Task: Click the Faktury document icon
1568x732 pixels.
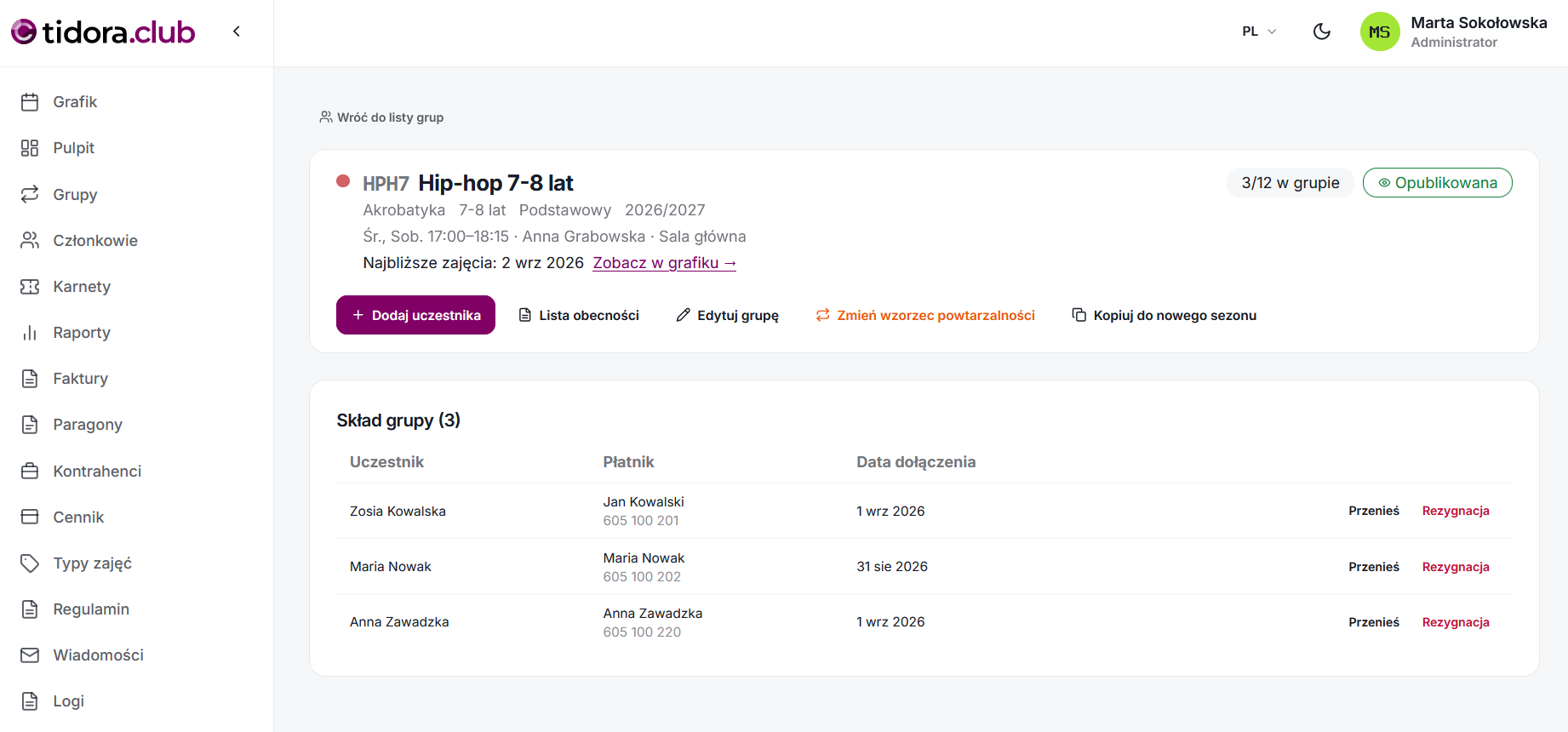Action: (30, 379)
